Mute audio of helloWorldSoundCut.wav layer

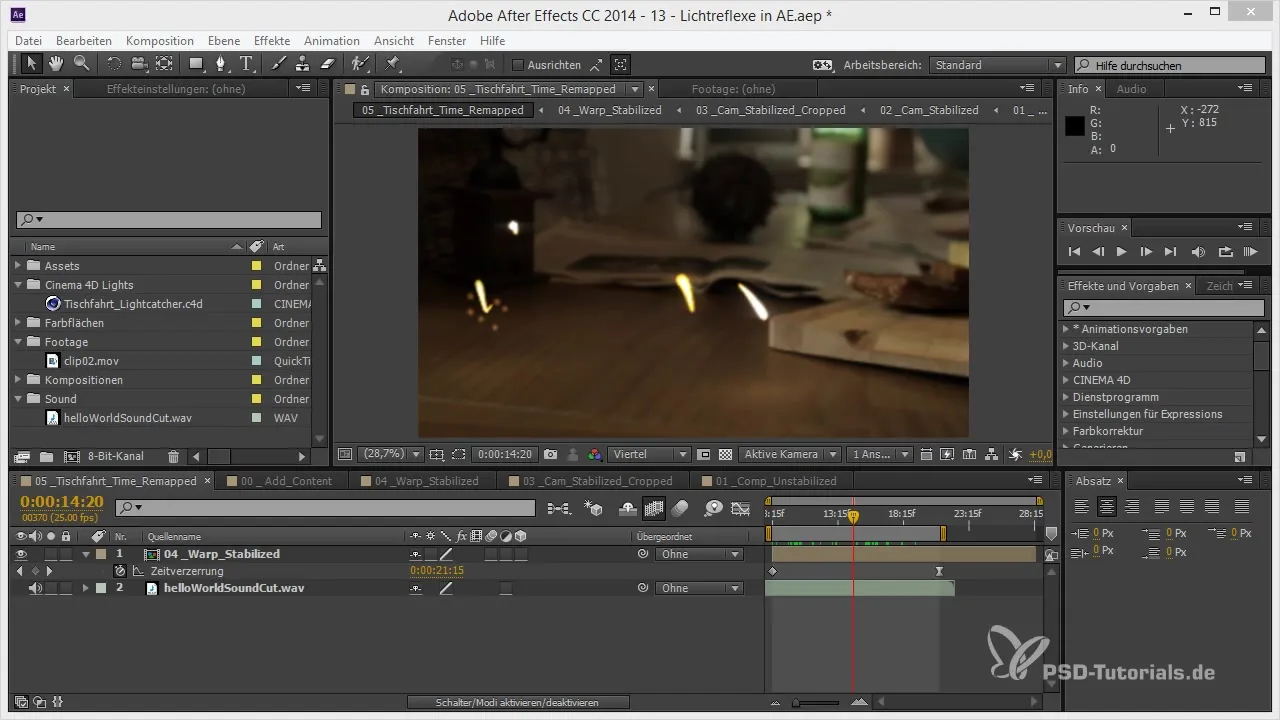pyautogui.click(x=36, y=588)
